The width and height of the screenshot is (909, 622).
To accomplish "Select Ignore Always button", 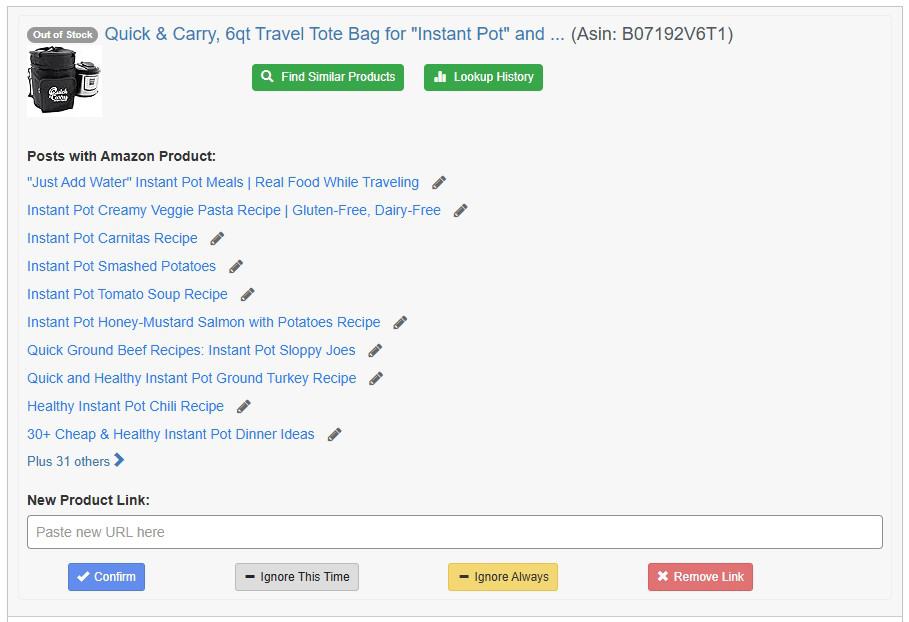I will 503,577.
